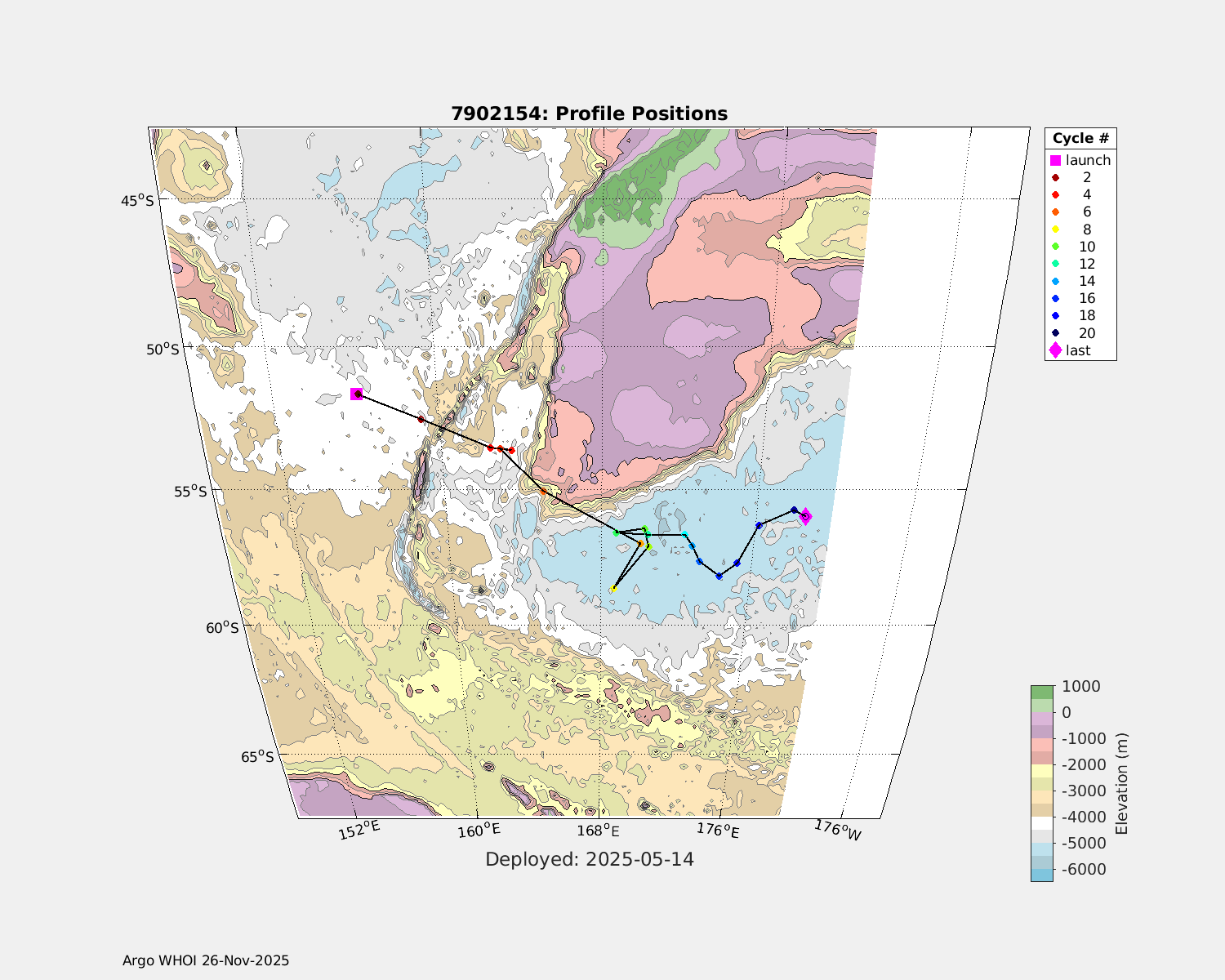Pick the navy cycle 20 legend marker

pyautogui.click(x=1055, y=333)
